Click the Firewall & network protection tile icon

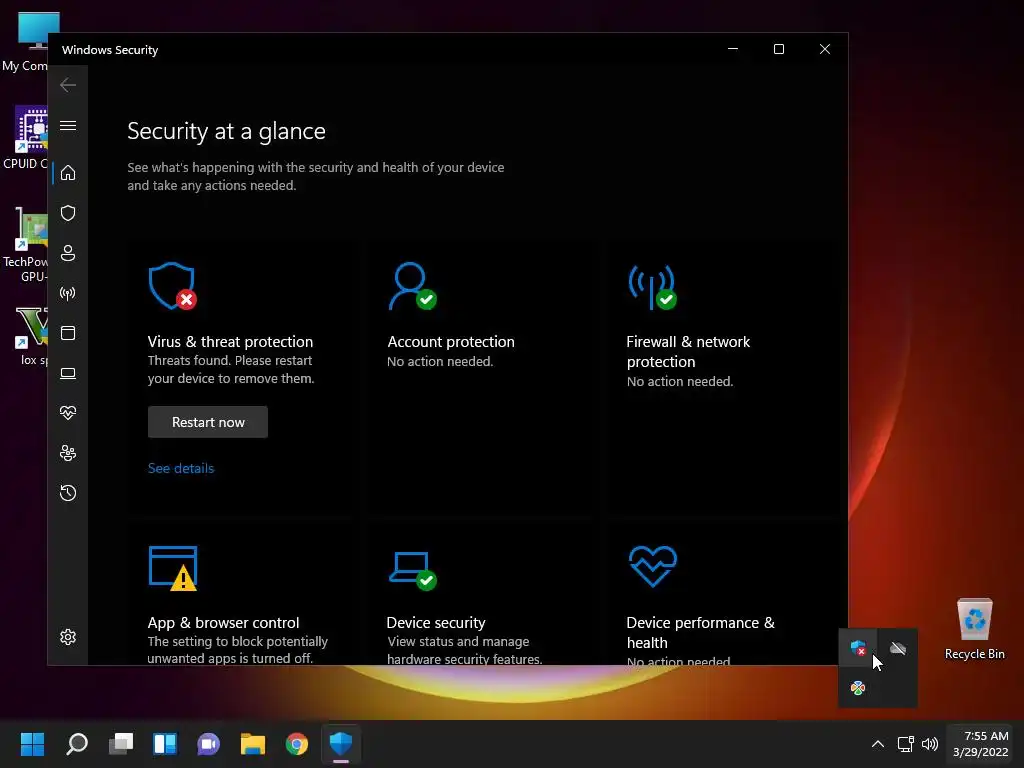[x=652, y=287]
